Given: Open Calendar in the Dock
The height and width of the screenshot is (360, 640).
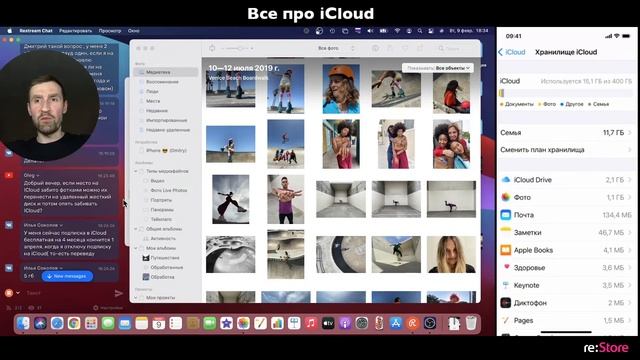Looking at the screenshot, I should tap(158, 323).
